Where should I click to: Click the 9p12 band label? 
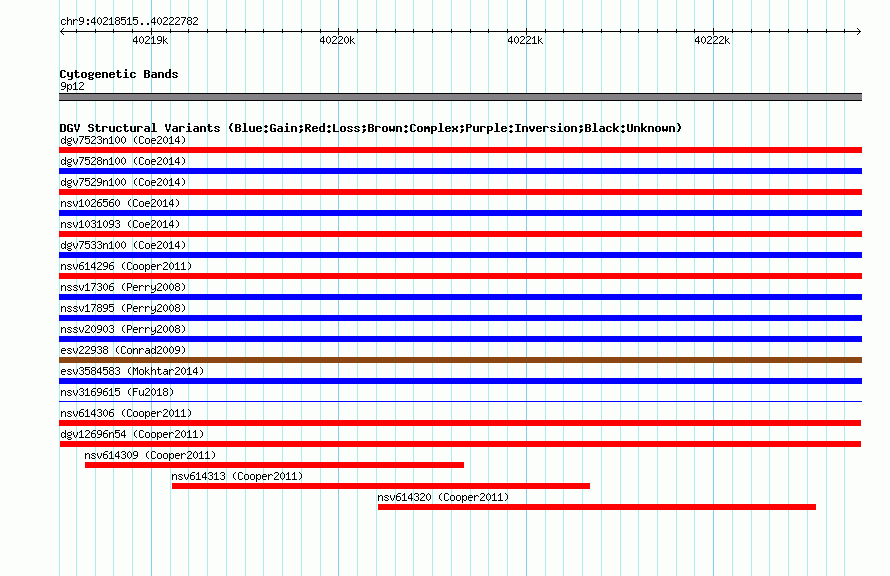pos(72,86)
